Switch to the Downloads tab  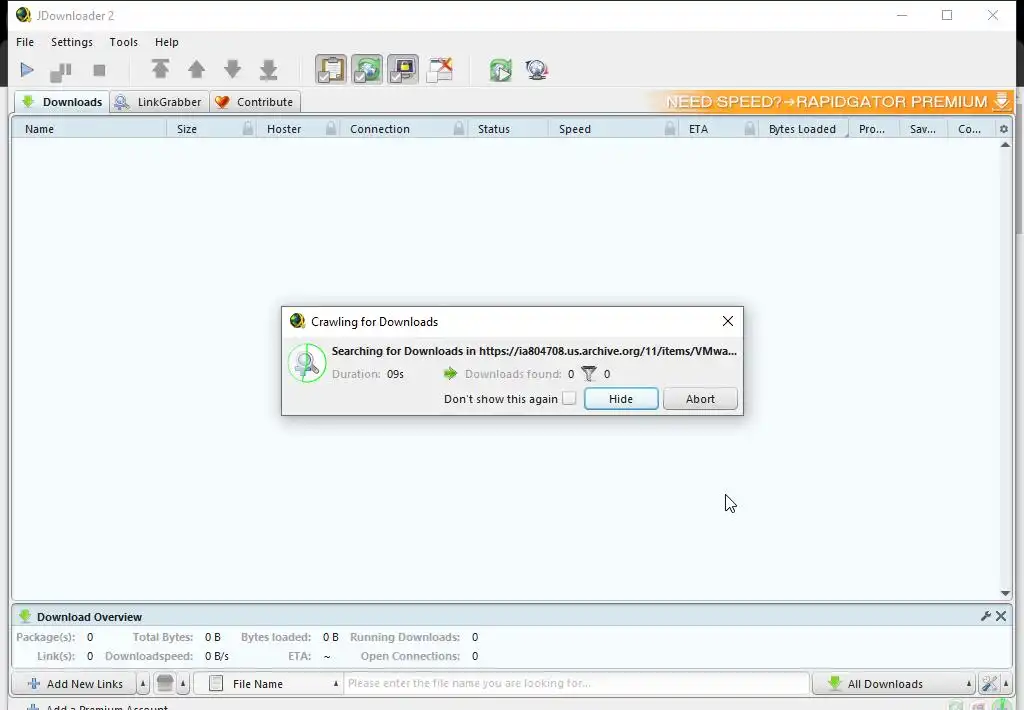tap(62, 102)
